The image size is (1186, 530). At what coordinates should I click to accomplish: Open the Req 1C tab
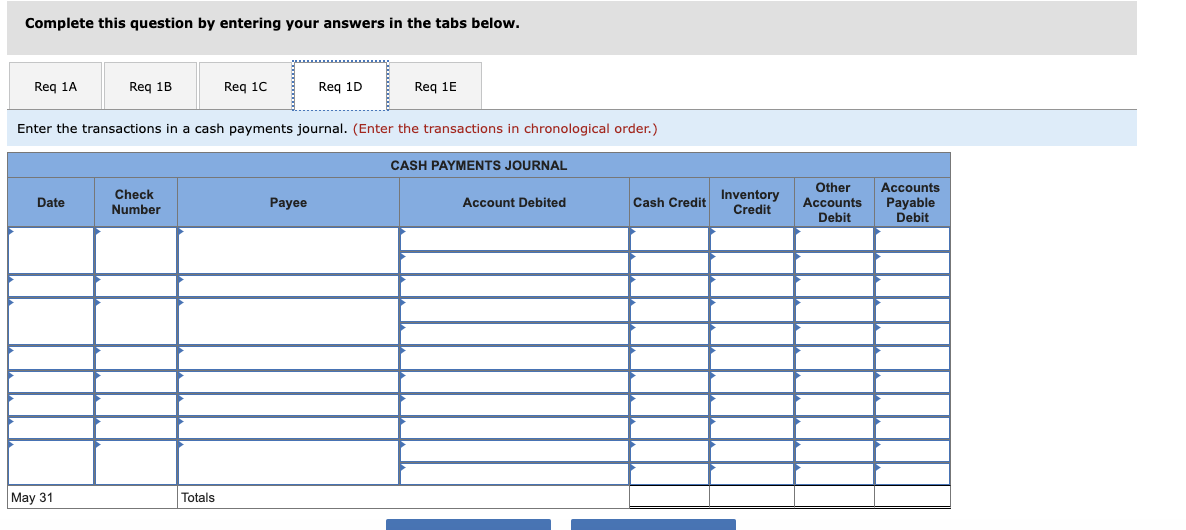click(x=246, y=86)
